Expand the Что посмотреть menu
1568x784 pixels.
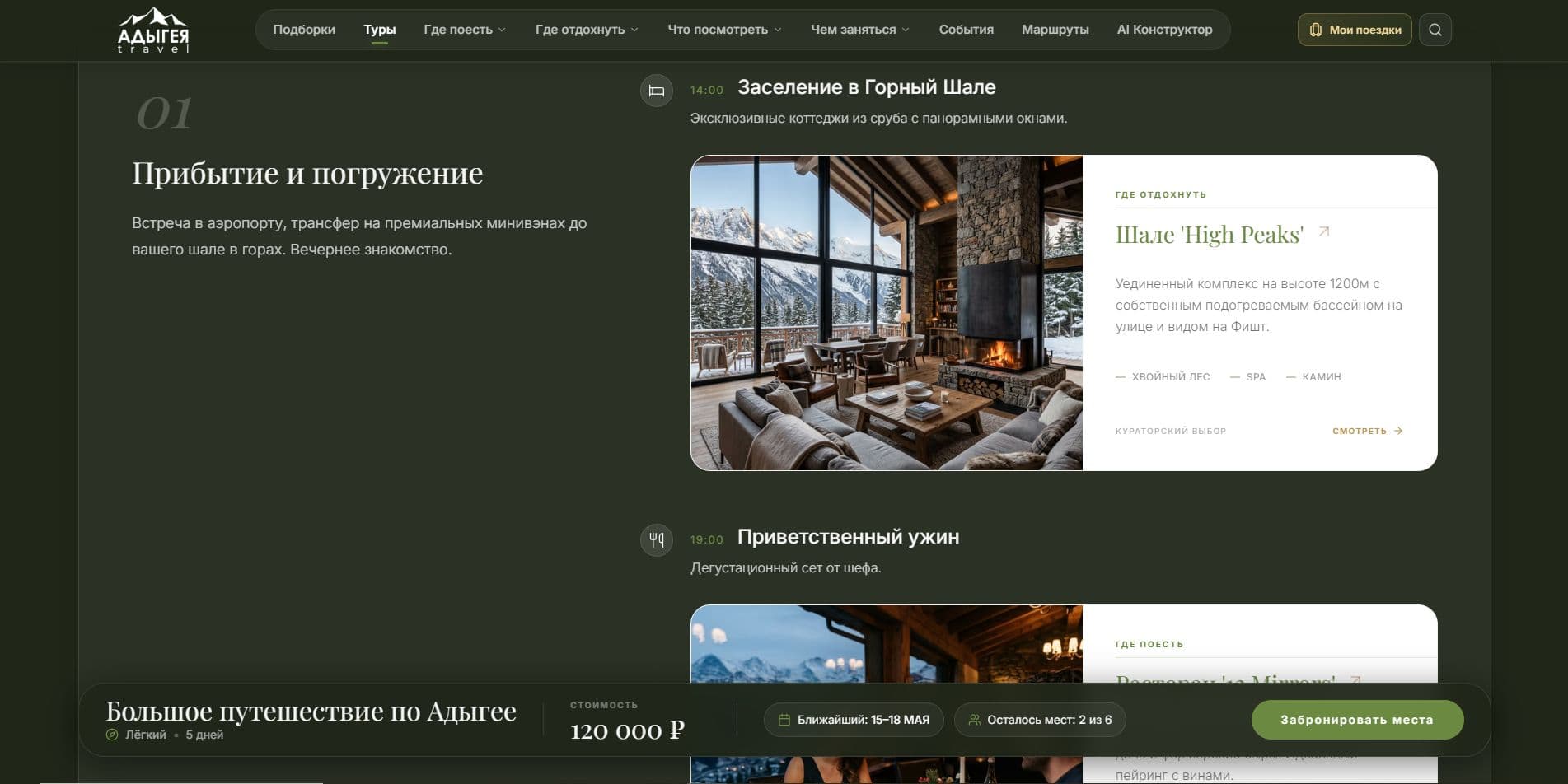723,30
